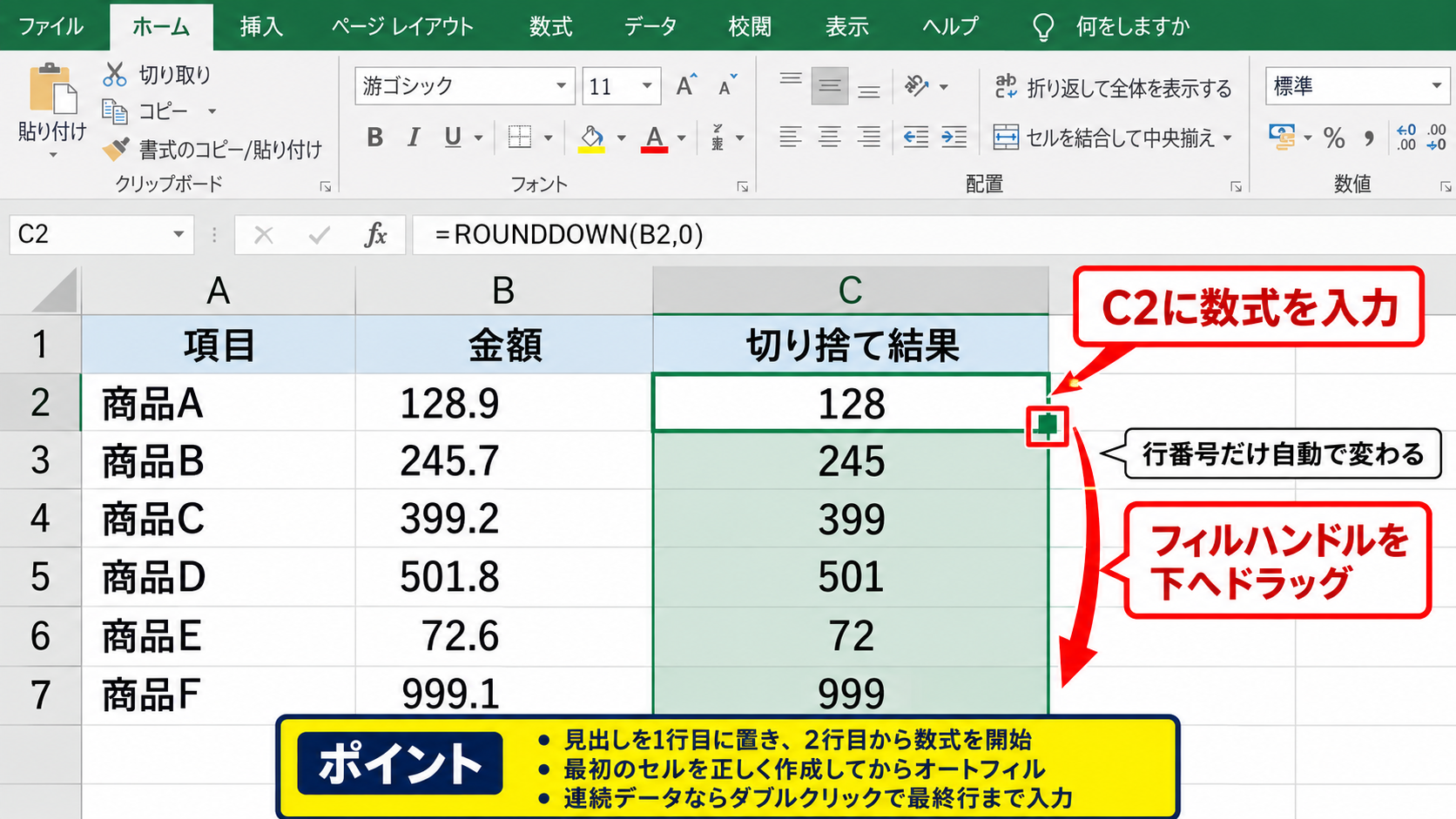Select the Format Painter (書式のコピー/貼り付け) brush
Screen dimensions: 1456x819
116,150
